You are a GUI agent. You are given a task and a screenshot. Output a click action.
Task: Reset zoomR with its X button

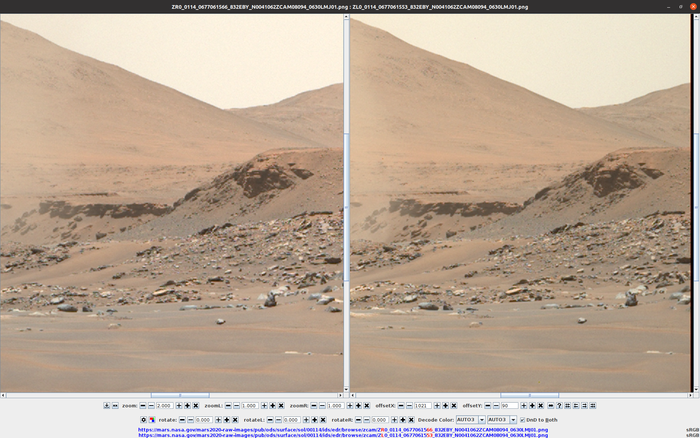[x=366, y=406]
